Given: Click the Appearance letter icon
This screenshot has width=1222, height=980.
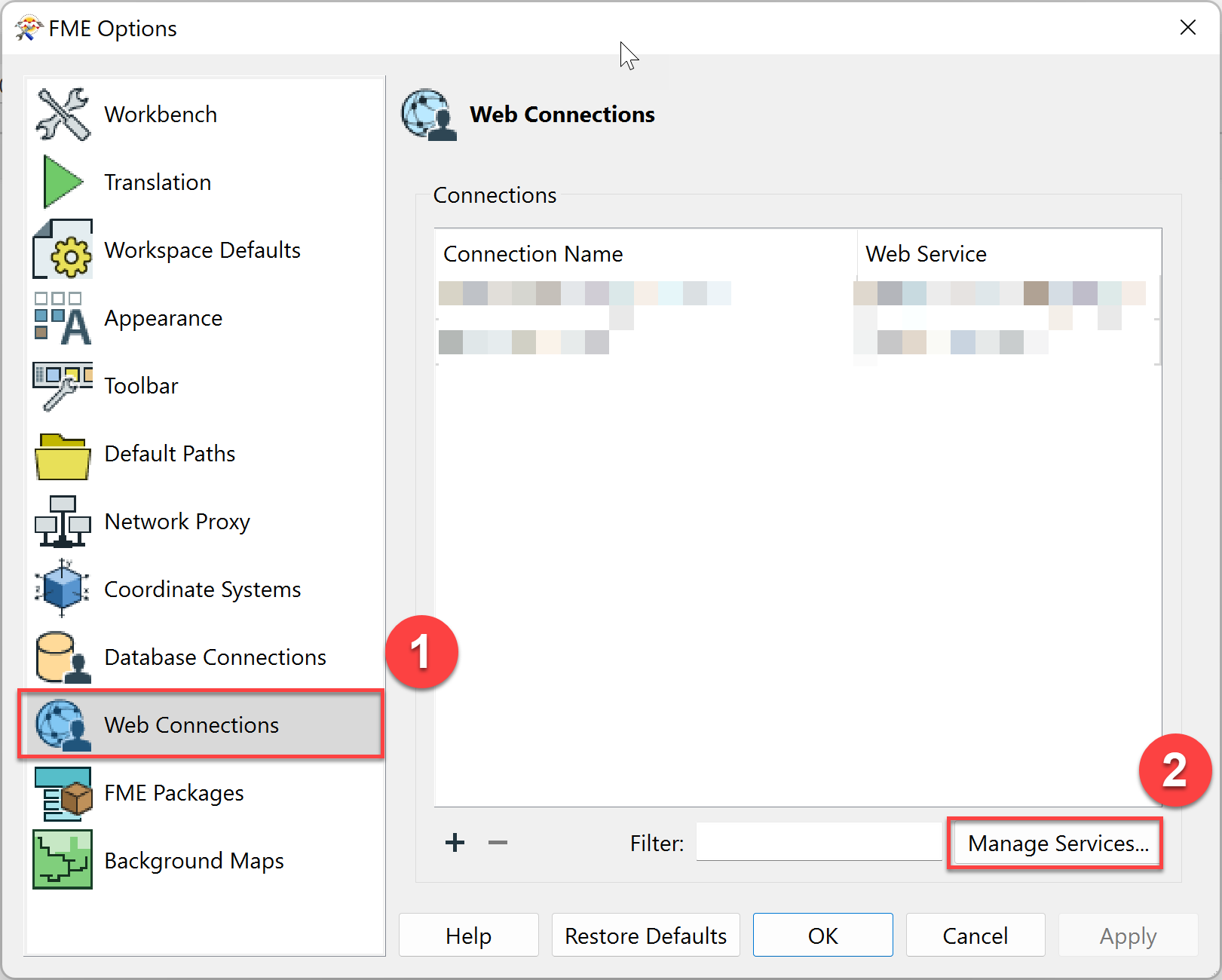Looking at the screenshot, I should pos(63,318).
